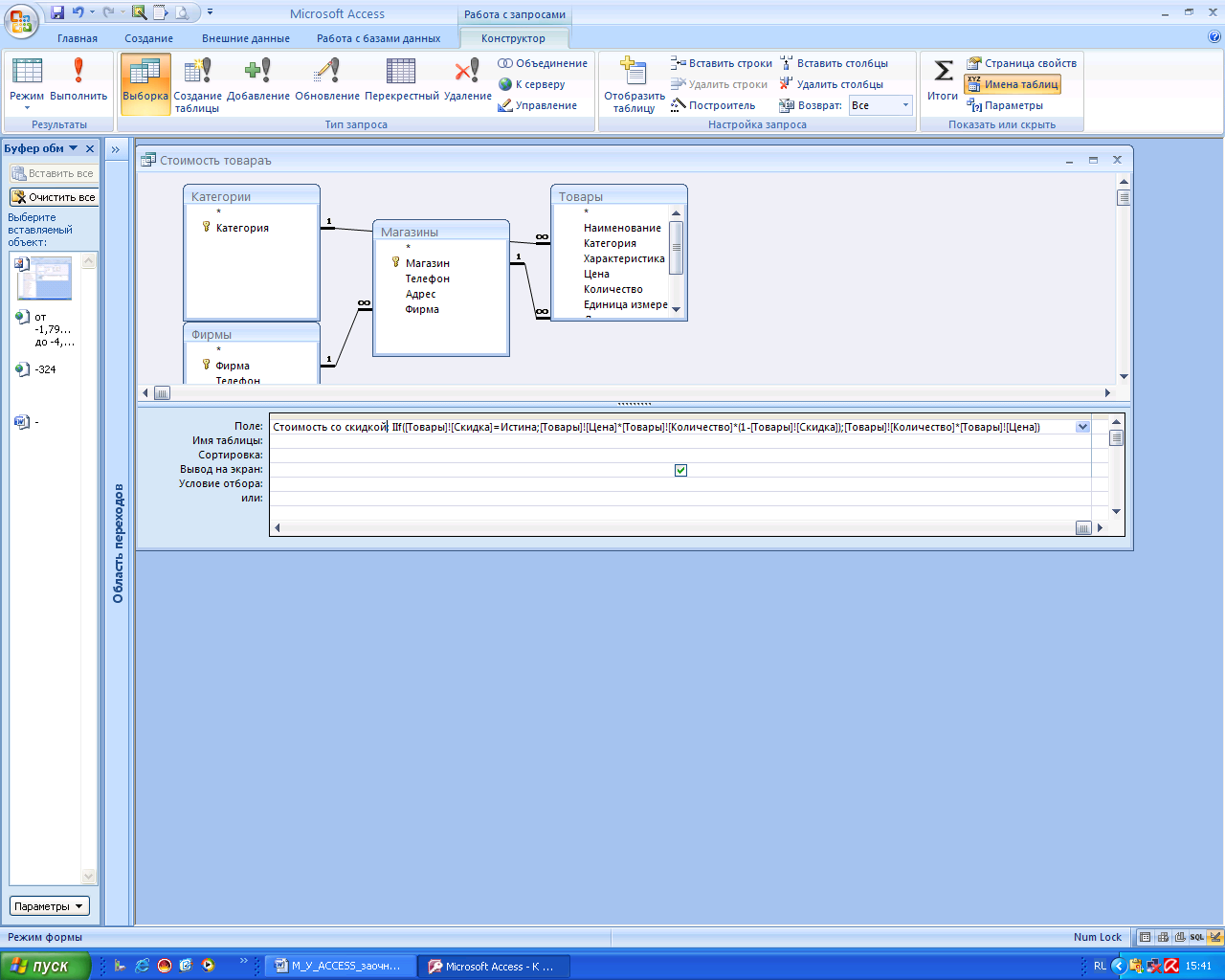Click Вставить столбцы

(834, 63)
